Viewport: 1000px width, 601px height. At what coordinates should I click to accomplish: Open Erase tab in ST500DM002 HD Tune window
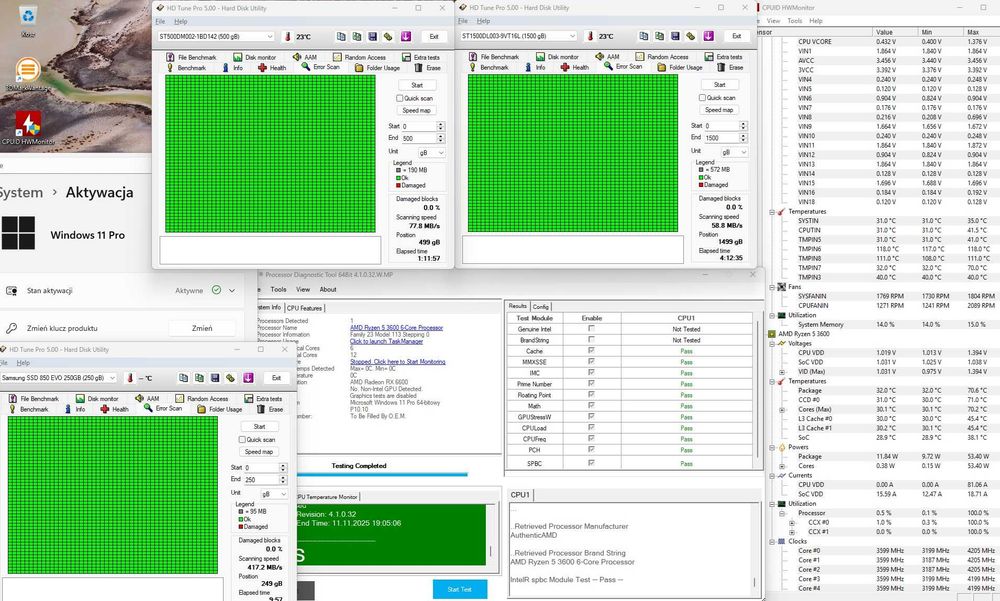[x=427, y=68]
